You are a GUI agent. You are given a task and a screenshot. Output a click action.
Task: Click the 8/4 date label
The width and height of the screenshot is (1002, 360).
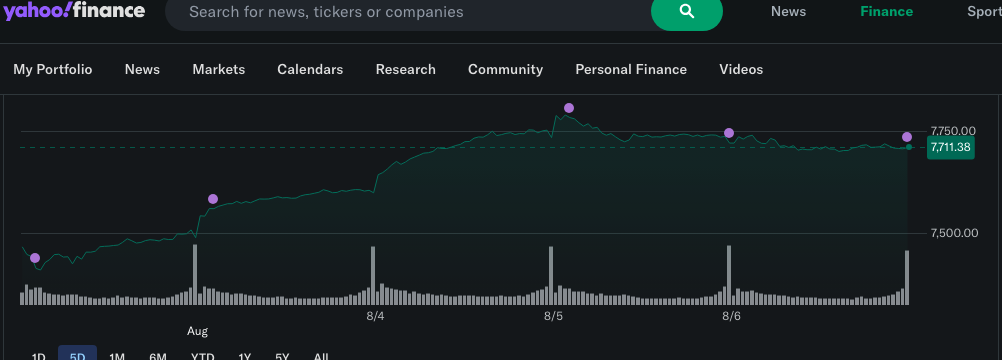(375, 316)
